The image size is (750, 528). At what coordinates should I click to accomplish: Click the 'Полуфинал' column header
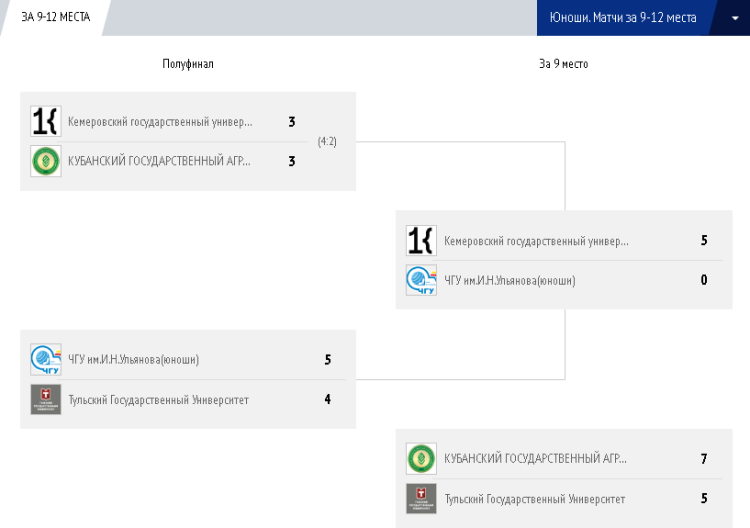pos(188,64)
